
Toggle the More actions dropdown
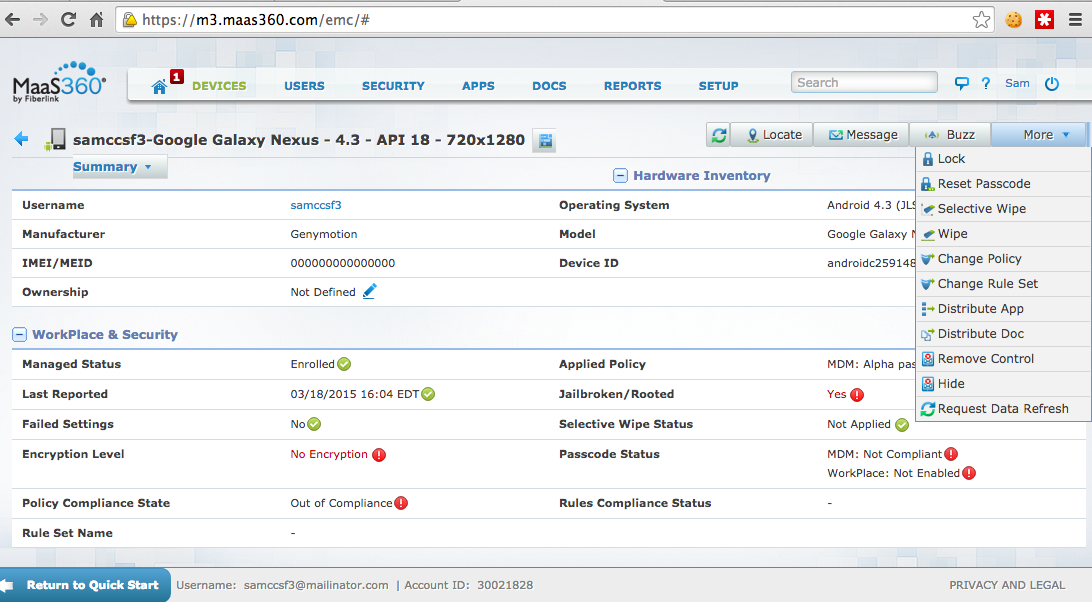pos(1038,135)
